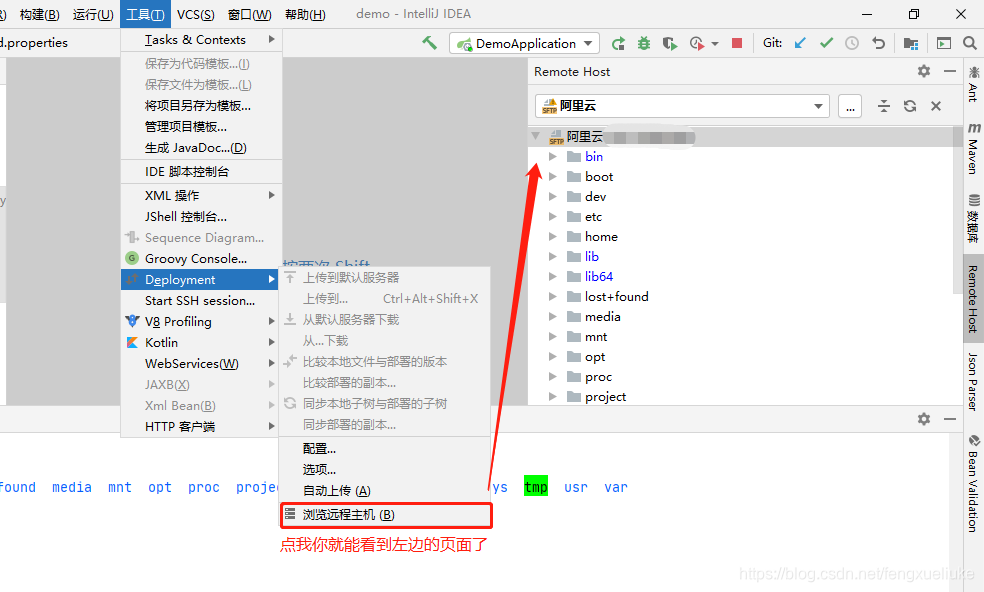
Task: Open the Json Parser side tab
Action: pos(973,381)
